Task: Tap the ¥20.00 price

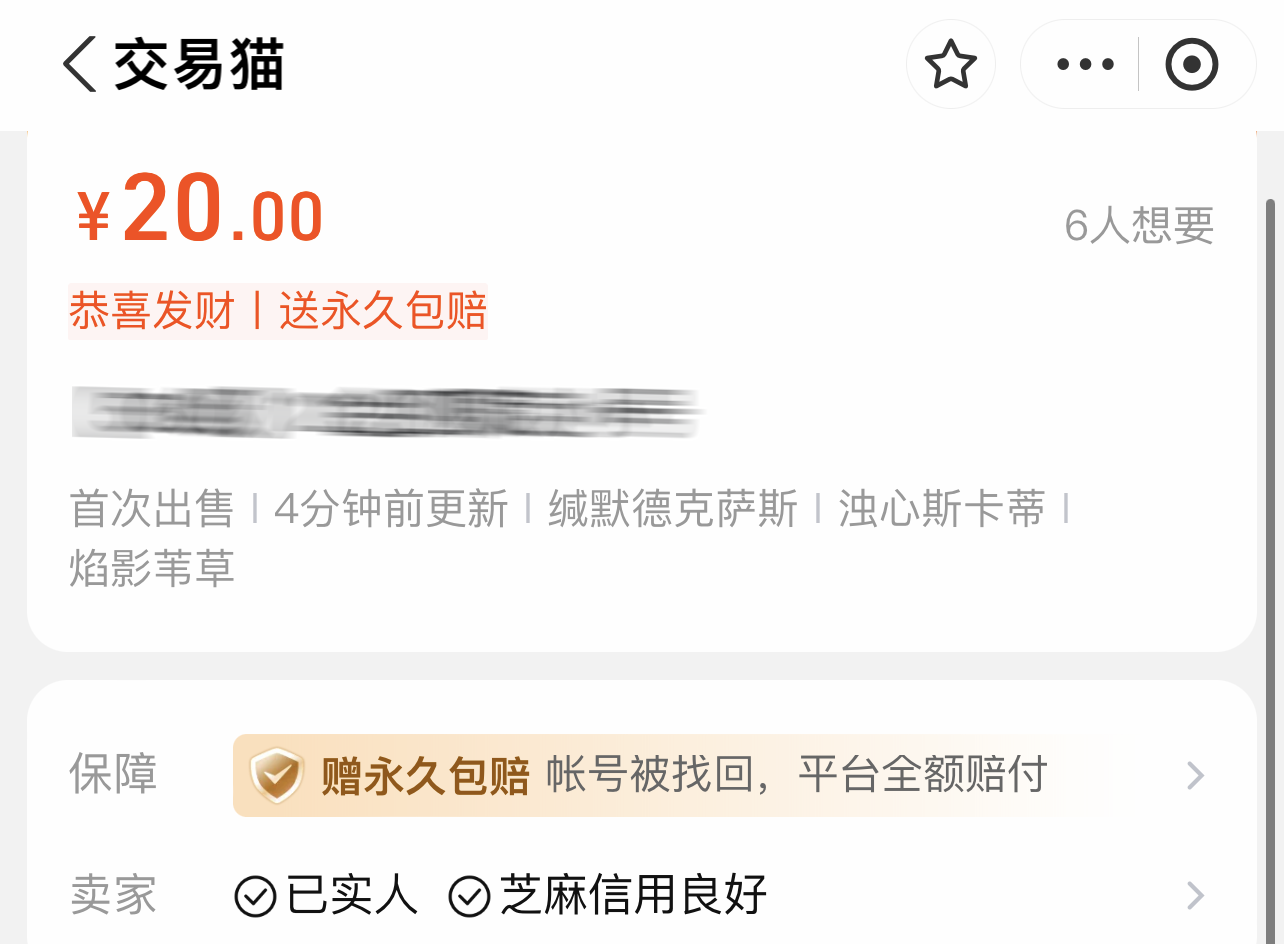Action: 200,212
